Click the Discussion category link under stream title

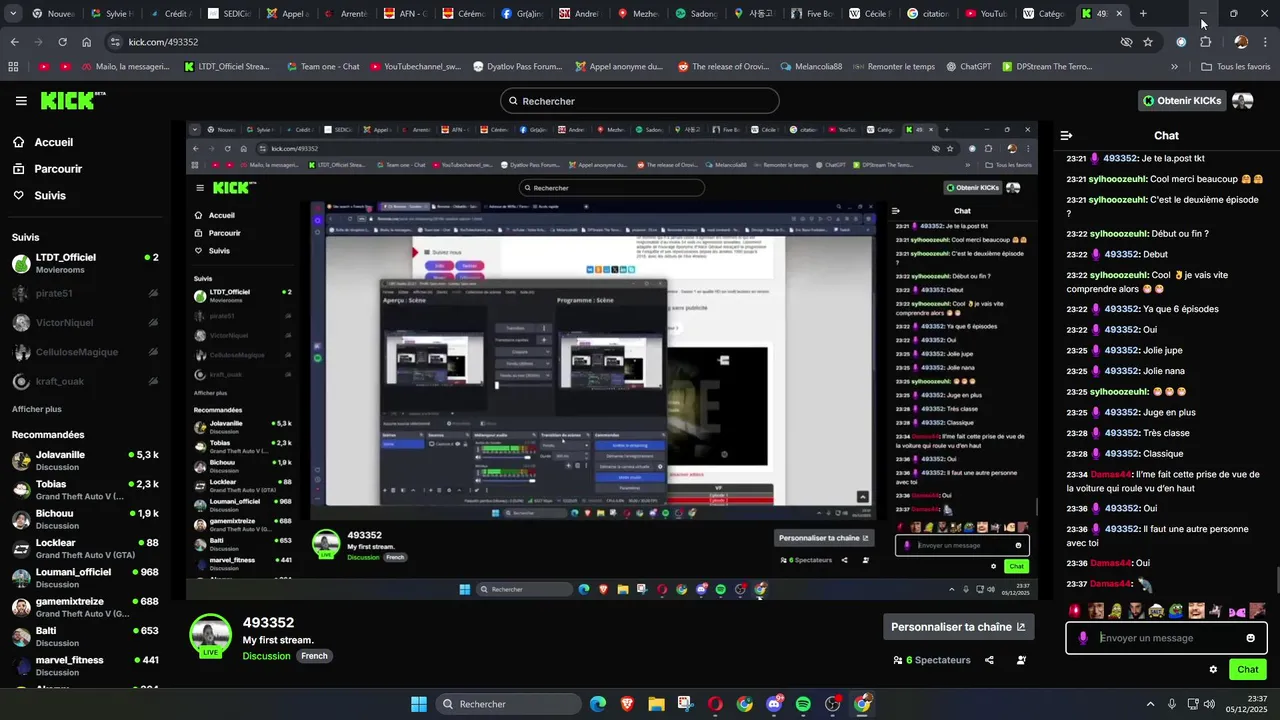click(266, 656)
